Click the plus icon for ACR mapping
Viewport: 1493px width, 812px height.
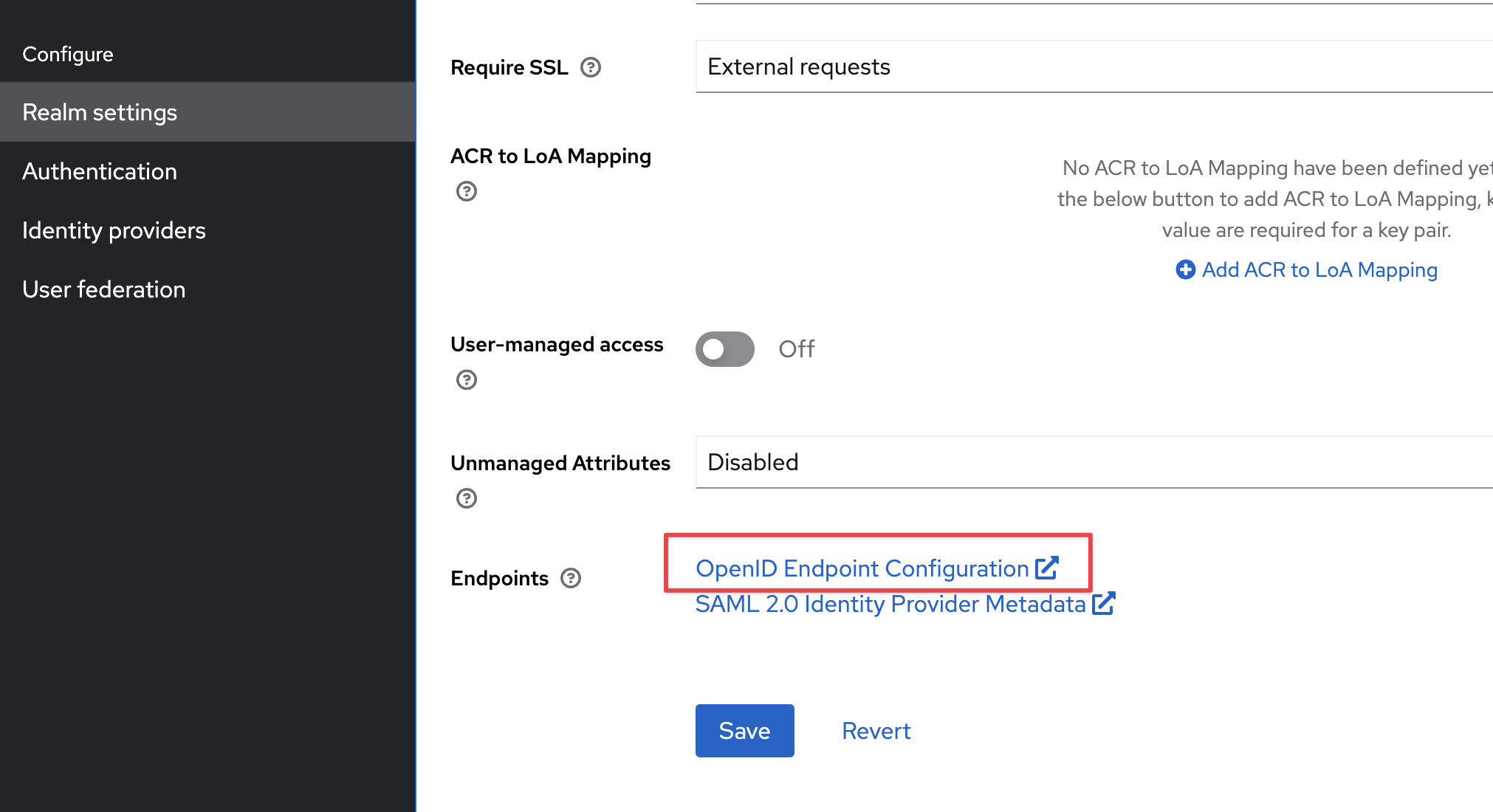1186,269
